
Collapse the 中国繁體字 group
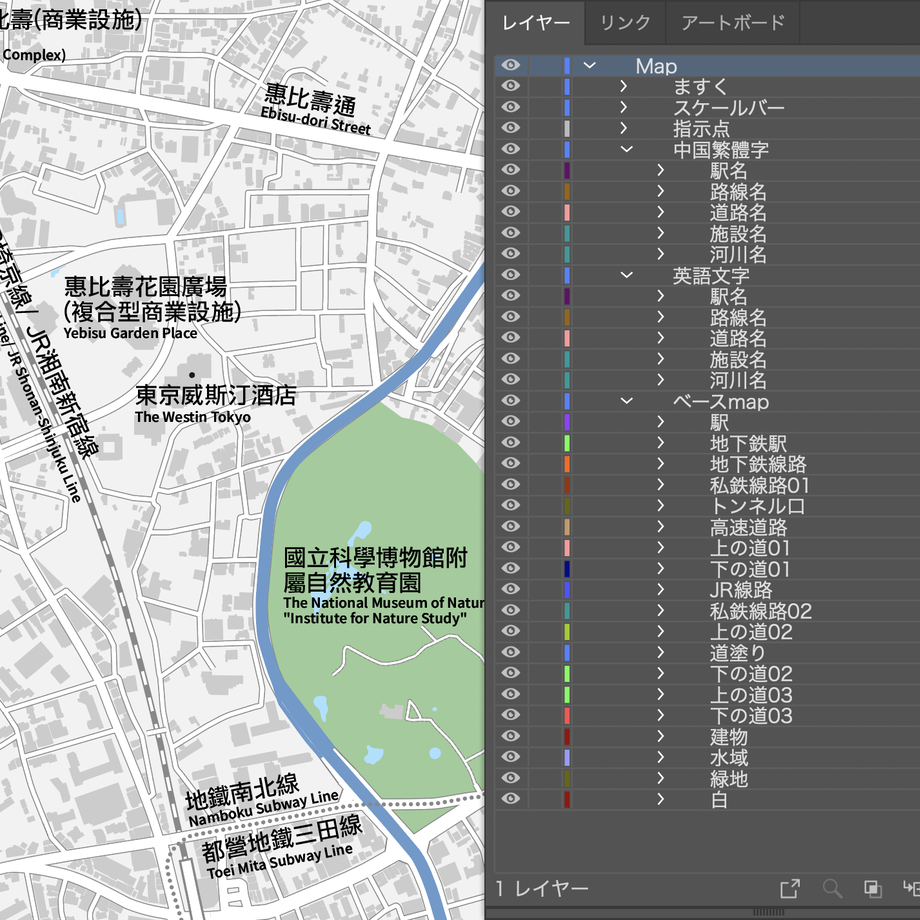point(627,150)
